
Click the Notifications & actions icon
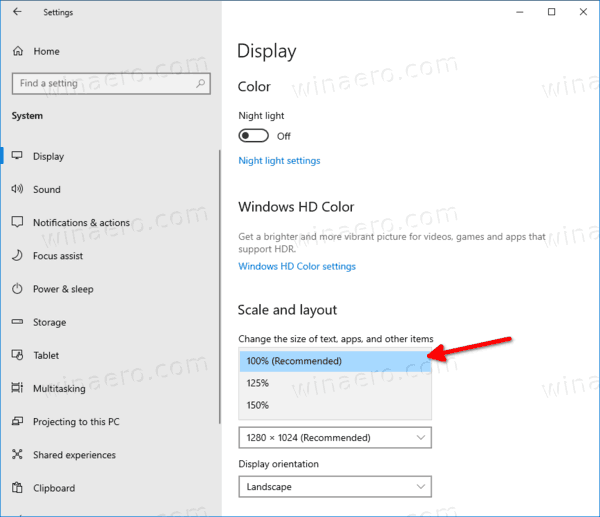(x=17, y=222)
